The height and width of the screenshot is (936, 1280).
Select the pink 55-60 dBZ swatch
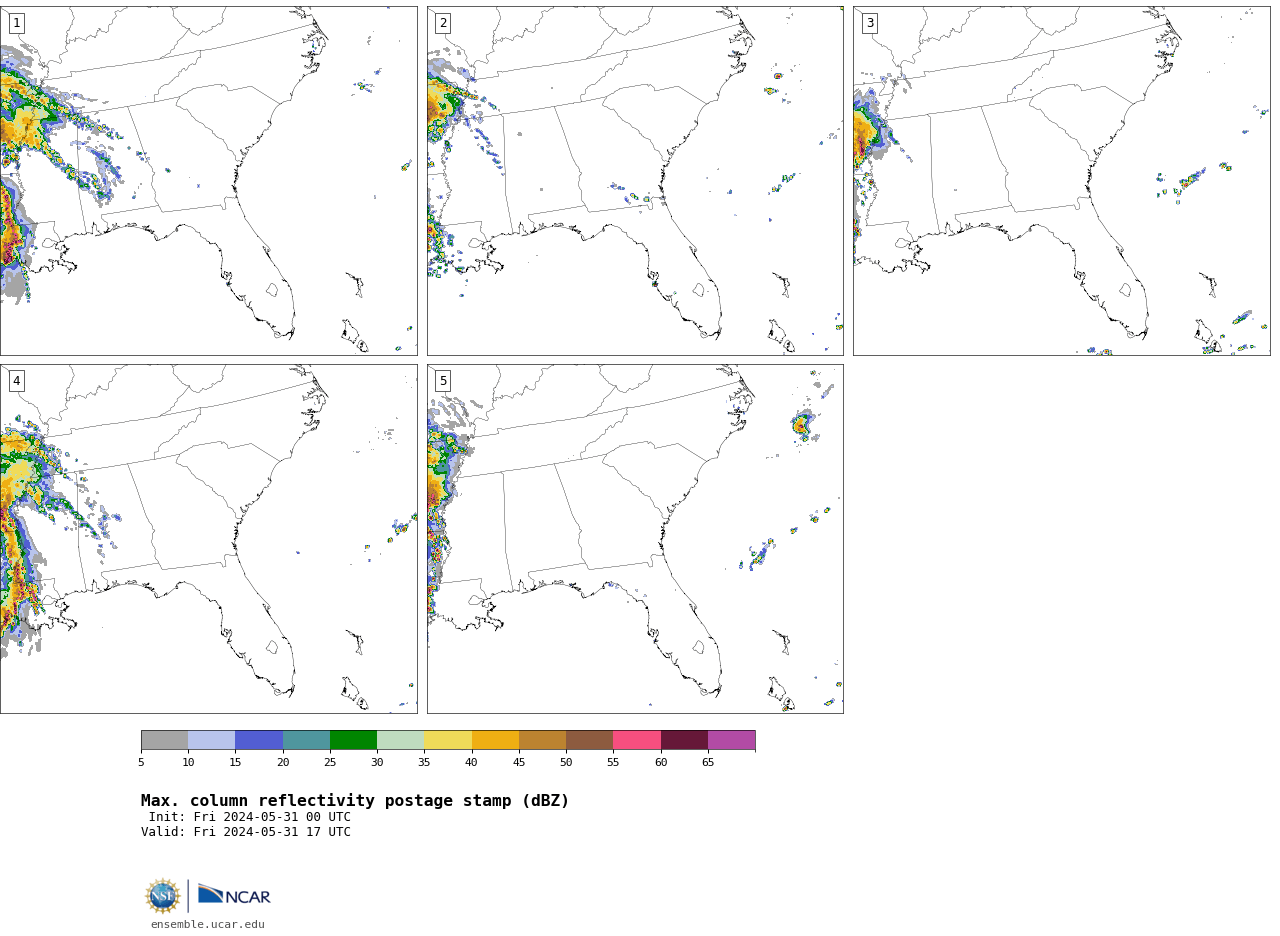tap(637, 740)
